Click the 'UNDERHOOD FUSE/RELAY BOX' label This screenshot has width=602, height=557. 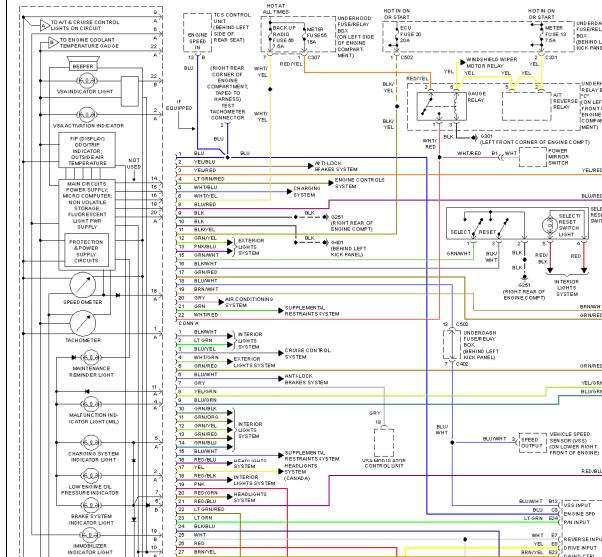pos(356,37)
